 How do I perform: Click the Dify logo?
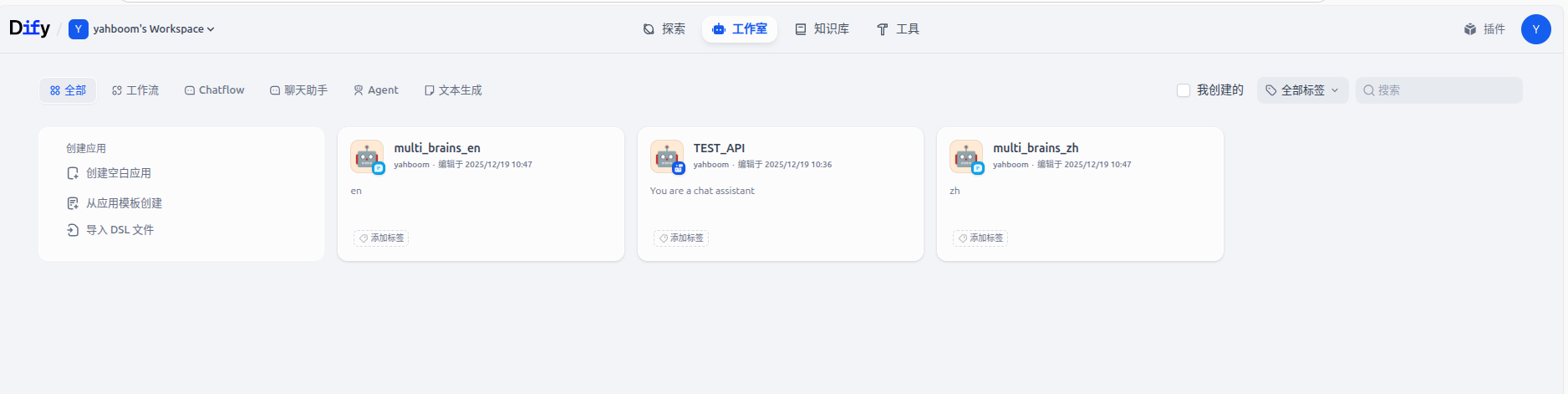[29, 28]
